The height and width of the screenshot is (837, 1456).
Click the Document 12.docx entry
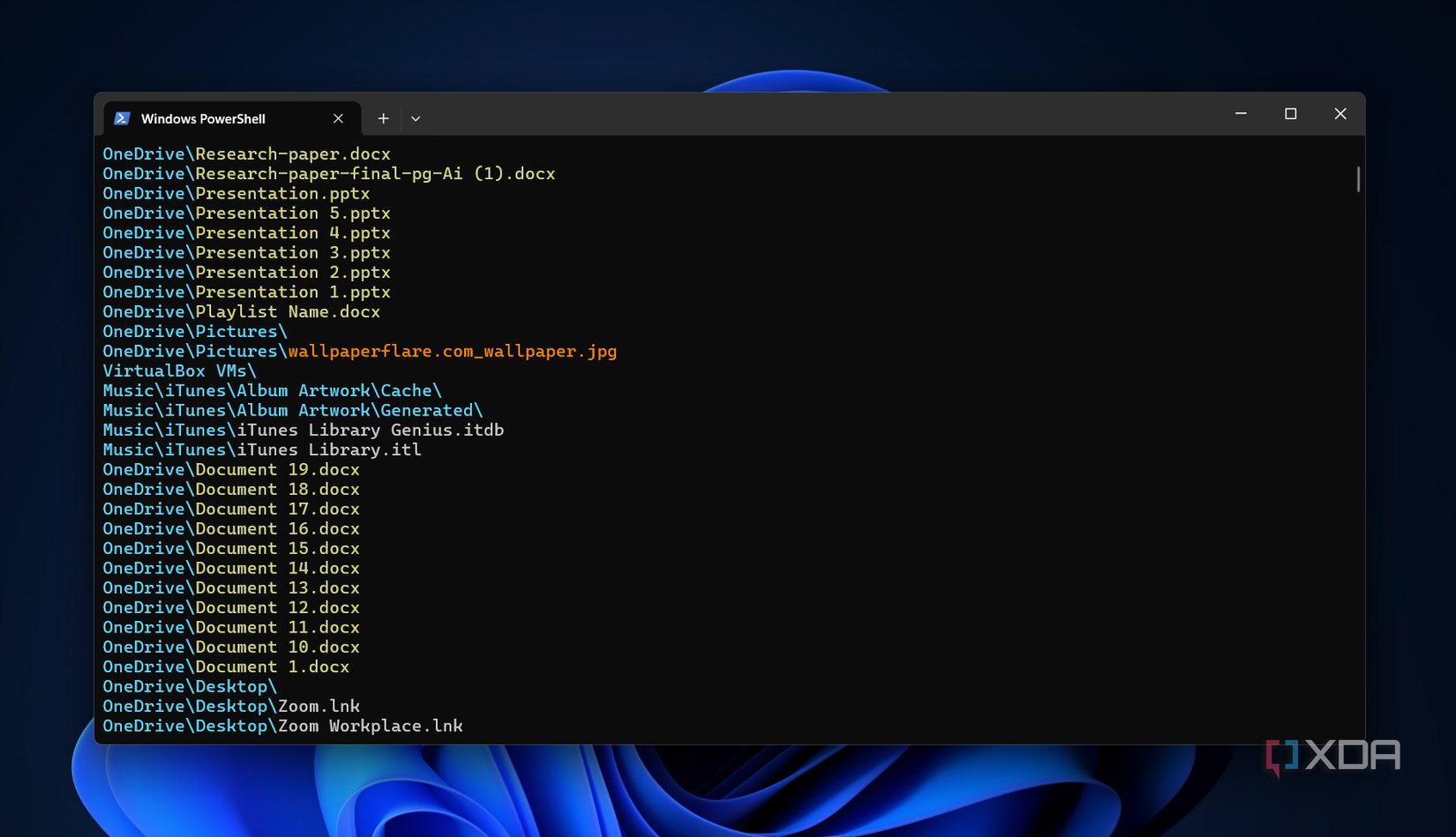pos(231,608)
